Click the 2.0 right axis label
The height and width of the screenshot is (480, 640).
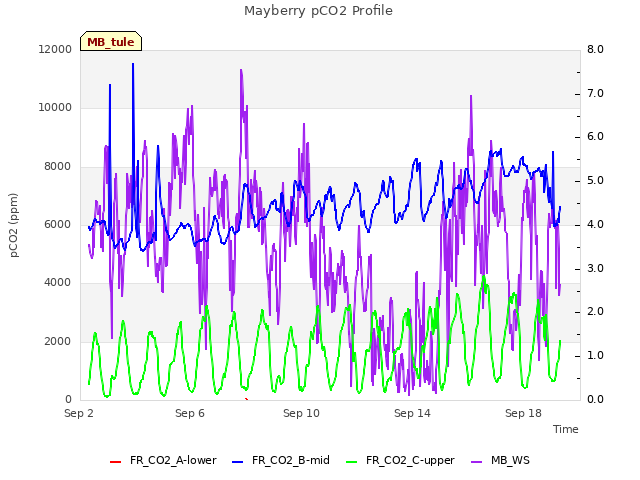tap(595, 311)
